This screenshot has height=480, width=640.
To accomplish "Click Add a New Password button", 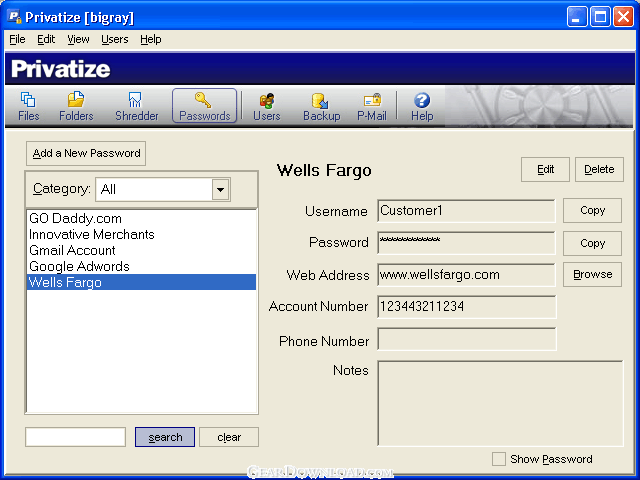I will pyautogui.click(x=86, y=153).
